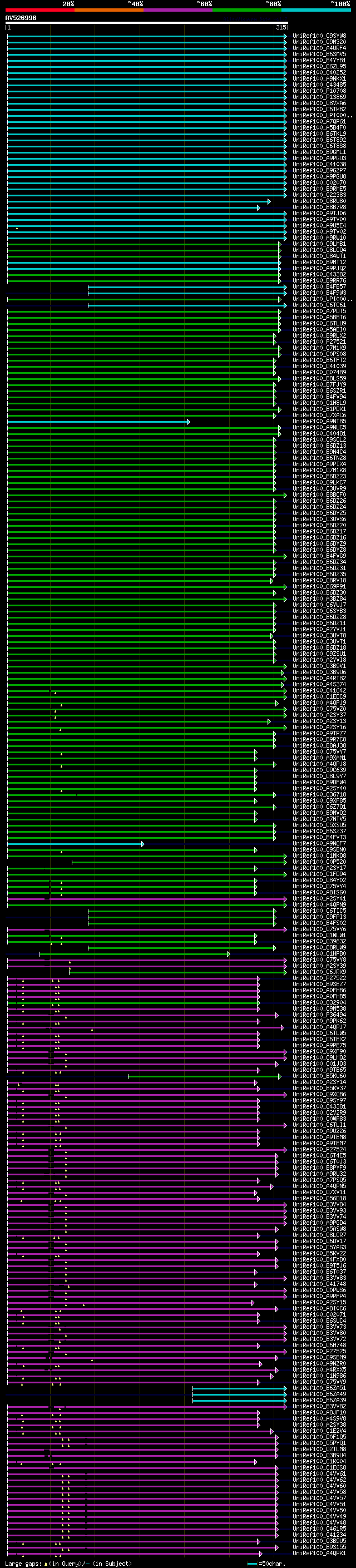Select the UniRef100_Q9SBN0 label

pyautogui.click(x=319, y=850)
